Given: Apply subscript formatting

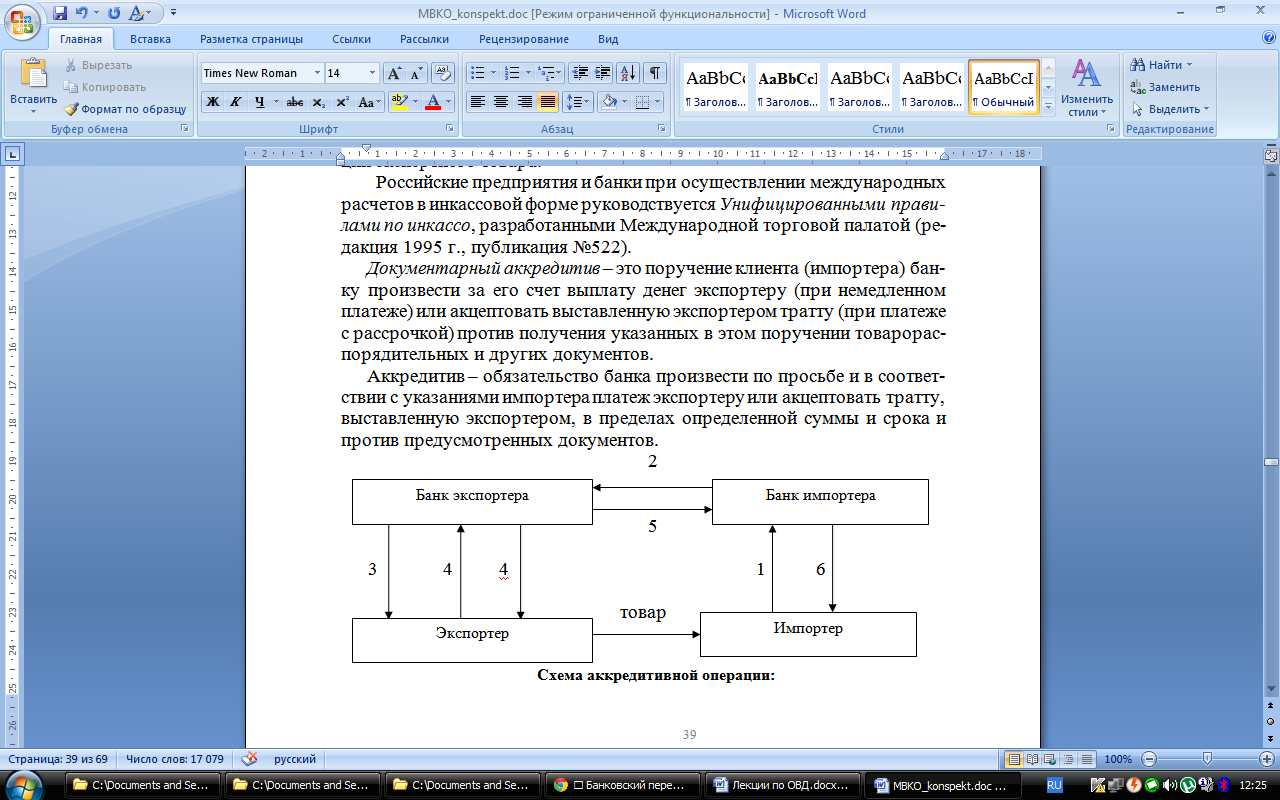Looking at the screenshot, I should tap(318, 102).
